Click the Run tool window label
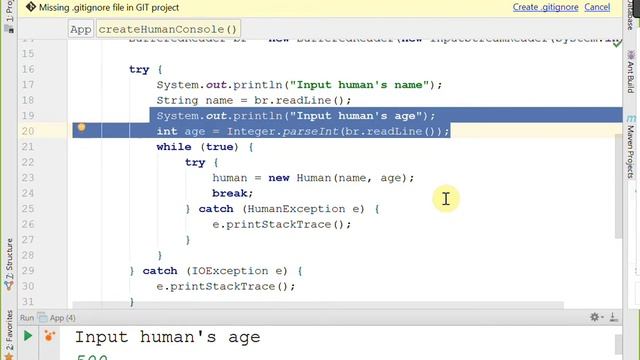Viewport: 640px width, 360px height. [x=27, y=318]
